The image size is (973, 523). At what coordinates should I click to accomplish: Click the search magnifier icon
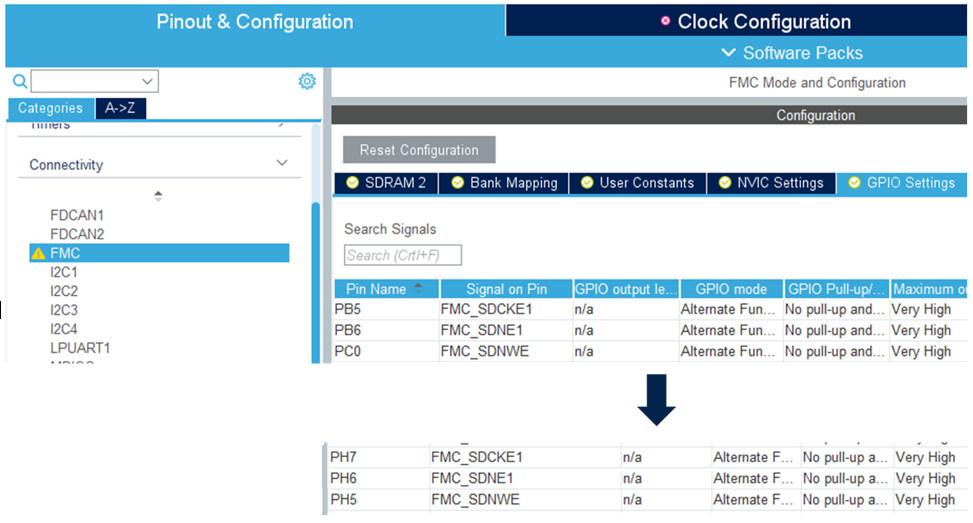(x=19, y=82)
